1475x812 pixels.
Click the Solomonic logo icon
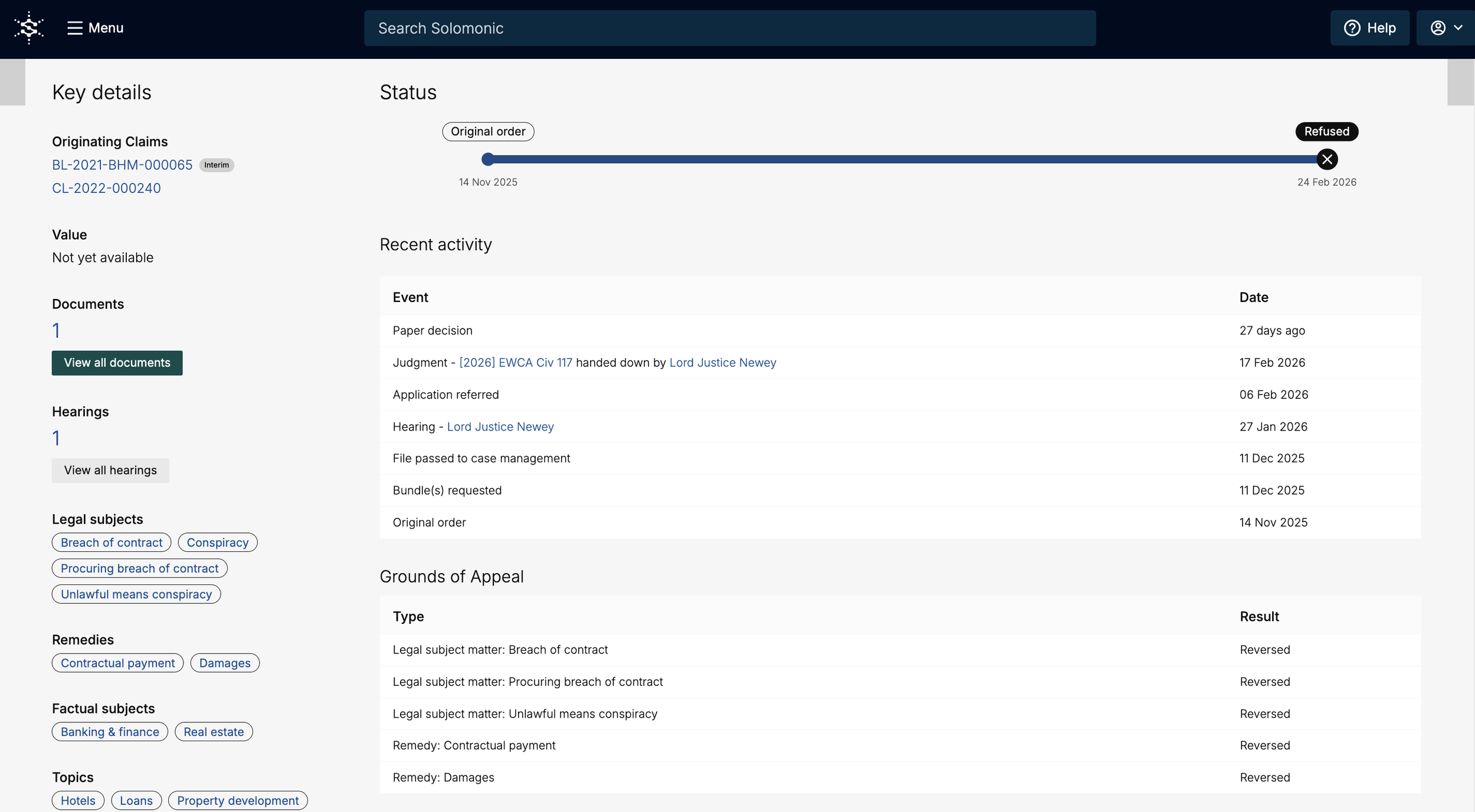(29, 28)
